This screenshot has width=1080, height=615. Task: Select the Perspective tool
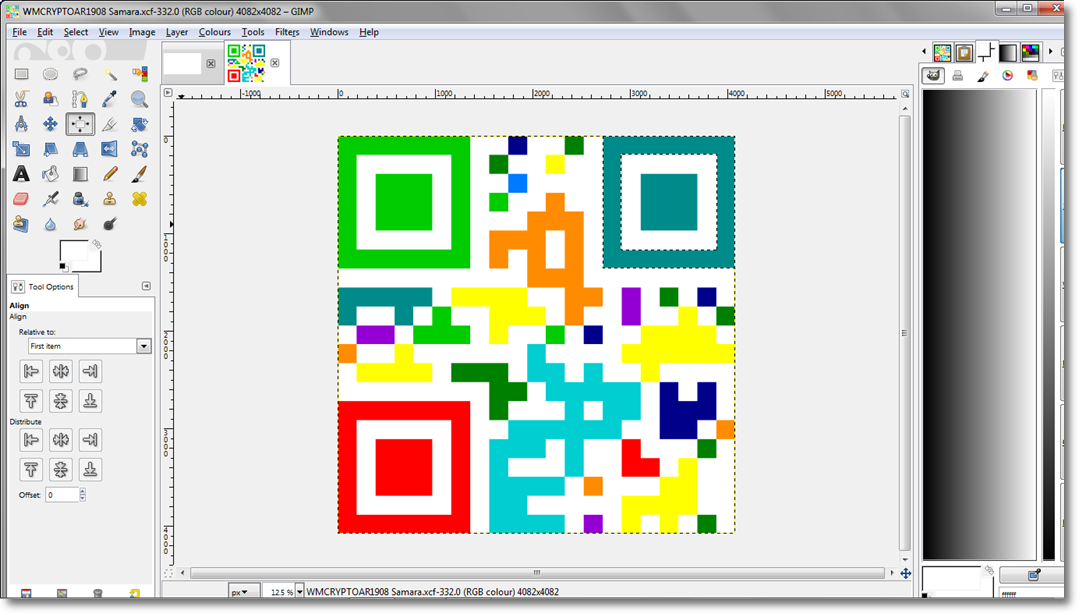[80, 149]
